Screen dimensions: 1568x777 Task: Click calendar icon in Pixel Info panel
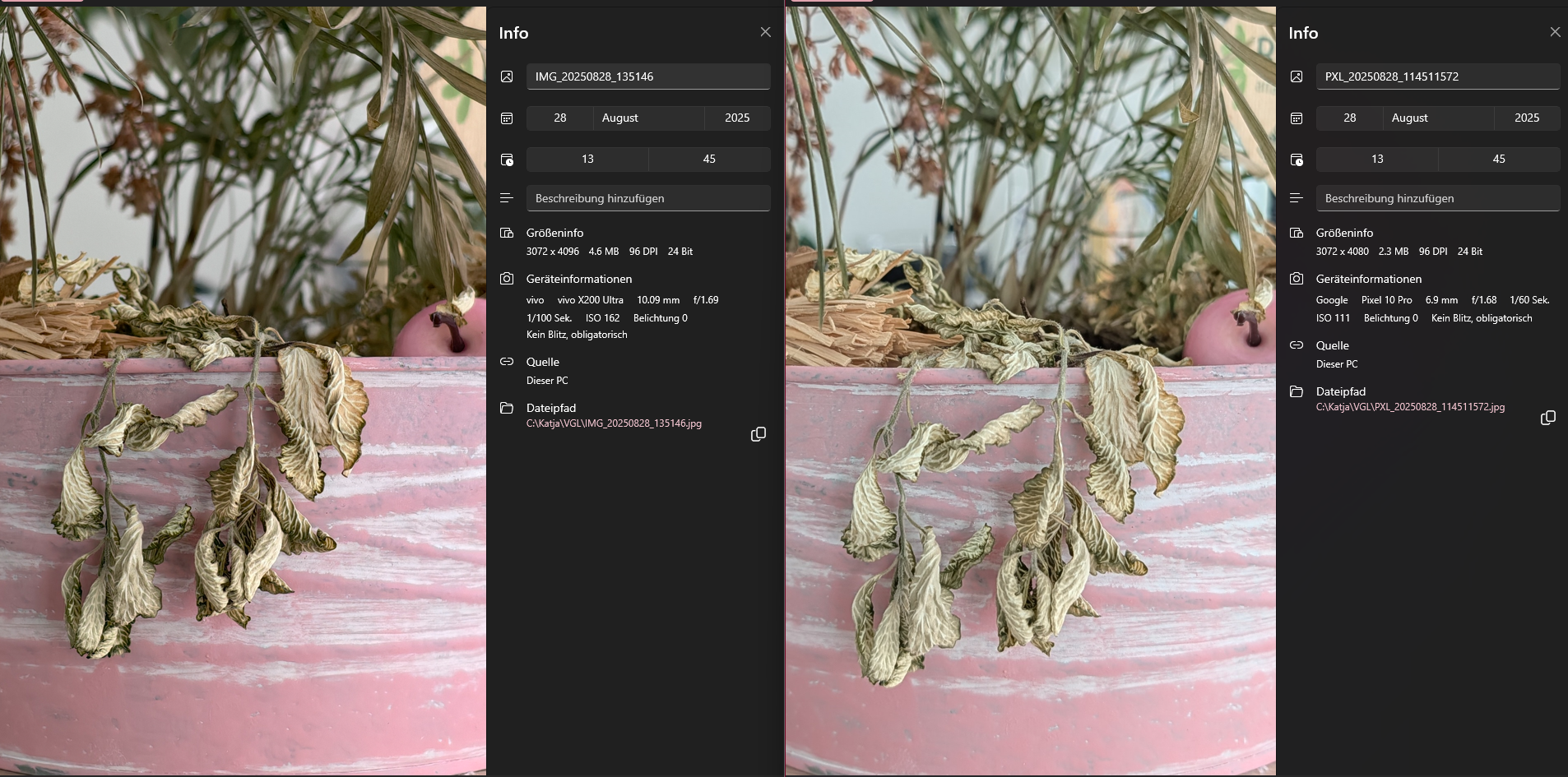1297,118
